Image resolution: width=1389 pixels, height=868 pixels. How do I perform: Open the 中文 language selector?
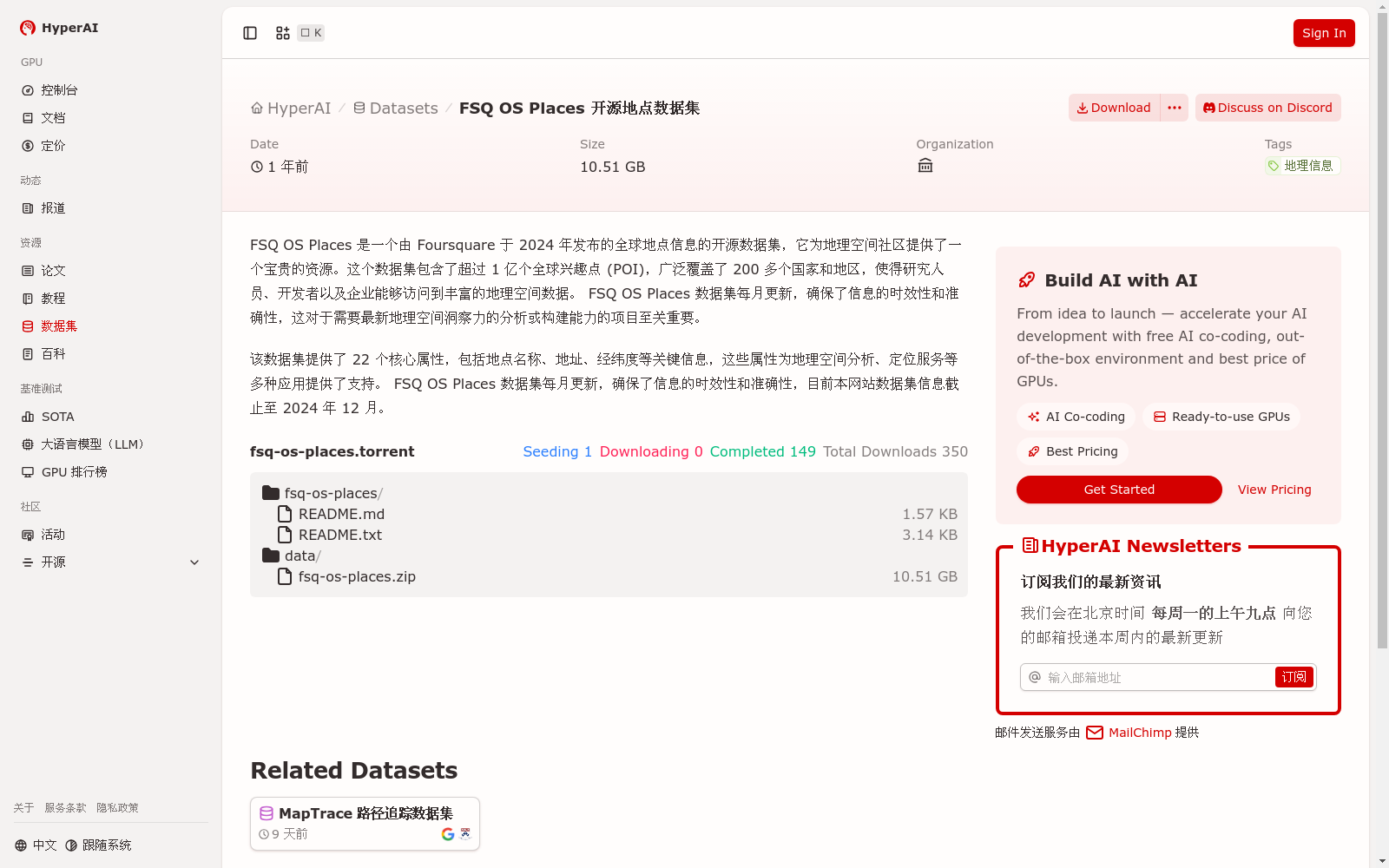click(x=36, y=845)
